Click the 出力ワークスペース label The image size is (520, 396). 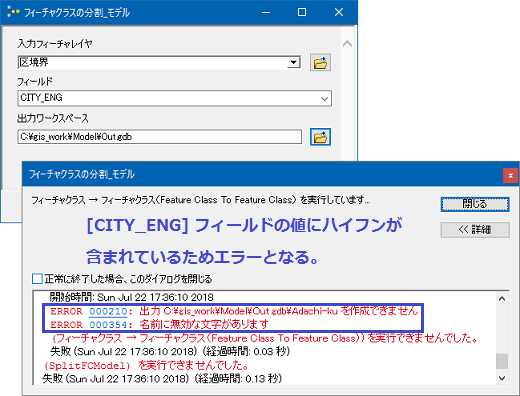point(53,118)
